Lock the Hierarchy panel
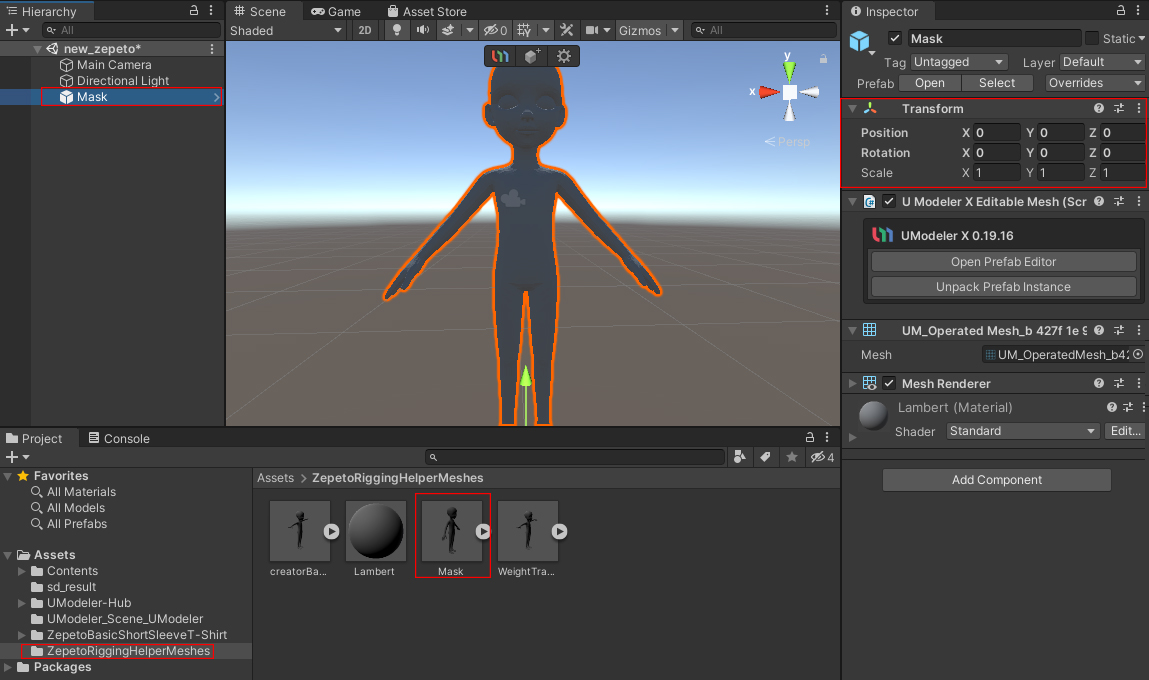This screenshot has height=680, width=1149. (193, 10)
